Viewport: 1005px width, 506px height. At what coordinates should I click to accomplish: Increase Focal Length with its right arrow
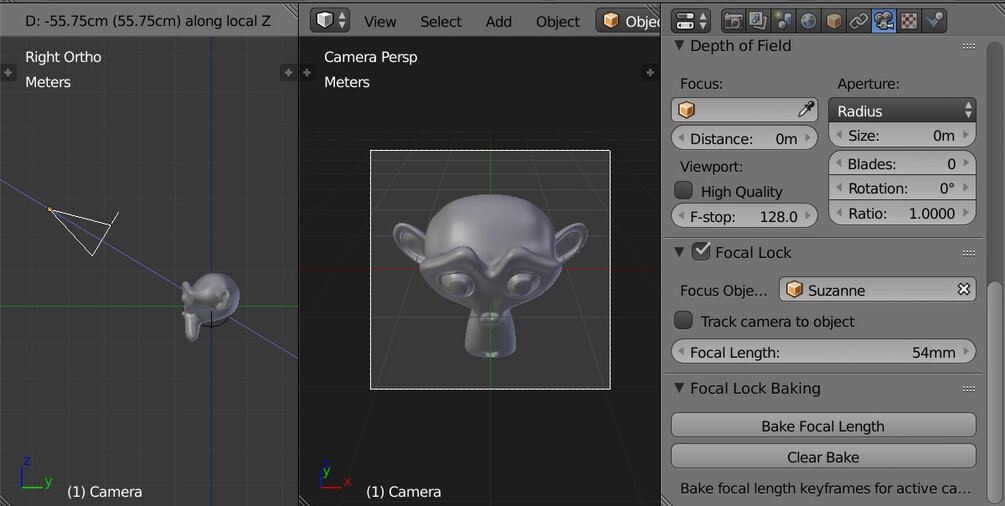[967, 352]
